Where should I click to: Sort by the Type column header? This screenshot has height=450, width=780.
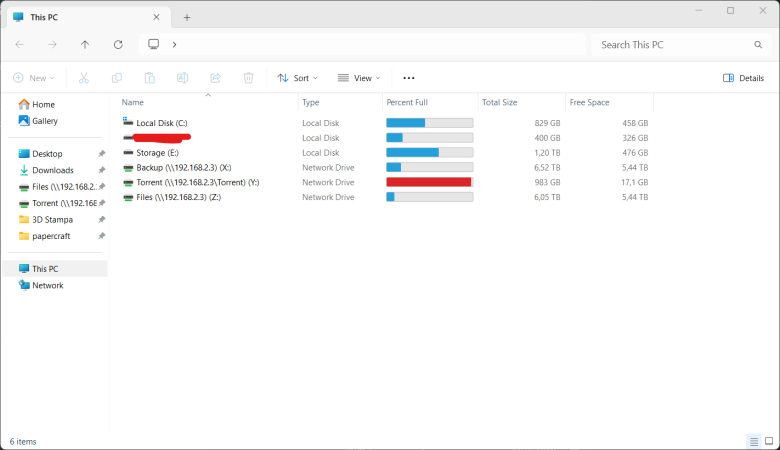pyautogui.click(x=310, y=102)
